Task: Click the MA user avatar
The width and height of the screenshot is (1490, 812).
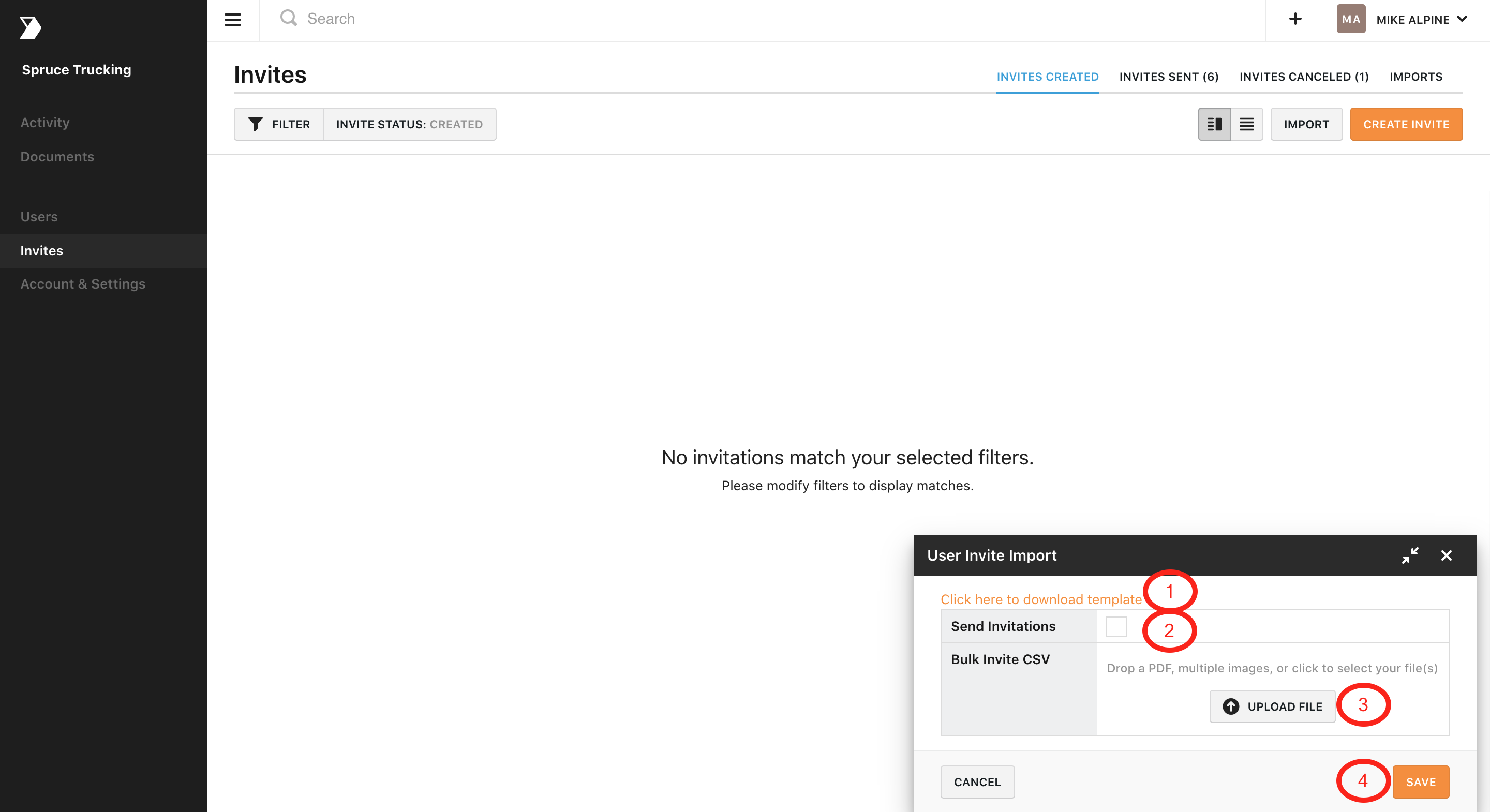Action: [1351, 19]
